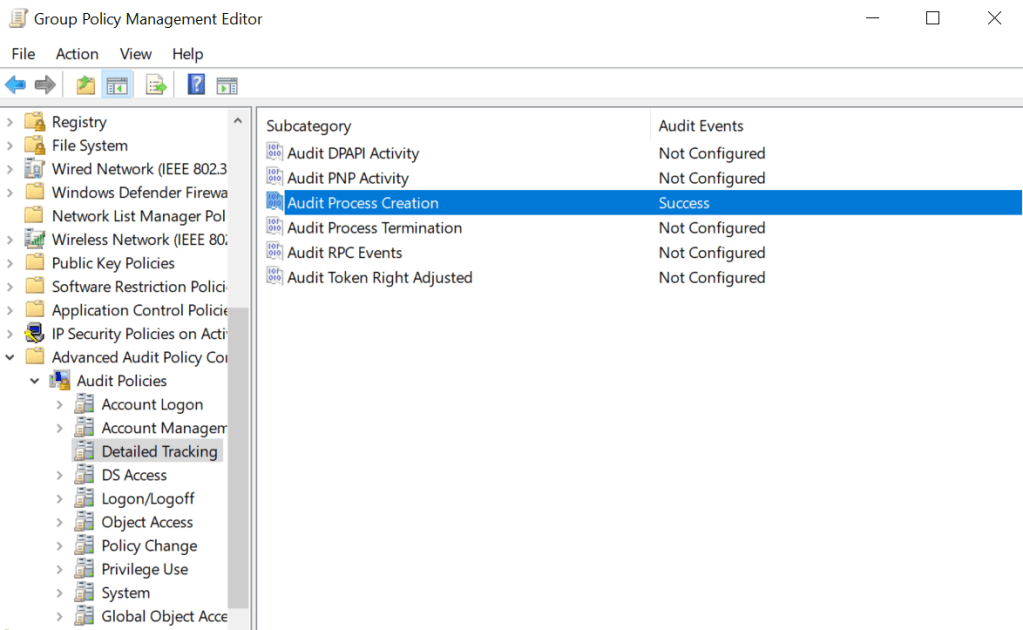Collapse the Audit Policies tree node
This screenshot has width=1023, height=630.
point(35,381)
